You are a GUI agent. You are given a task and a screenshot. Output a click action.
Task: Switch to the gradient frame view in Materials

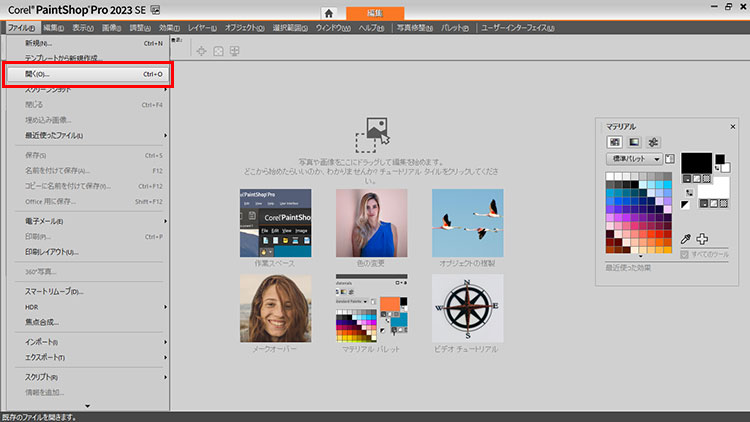coord(634,142)
